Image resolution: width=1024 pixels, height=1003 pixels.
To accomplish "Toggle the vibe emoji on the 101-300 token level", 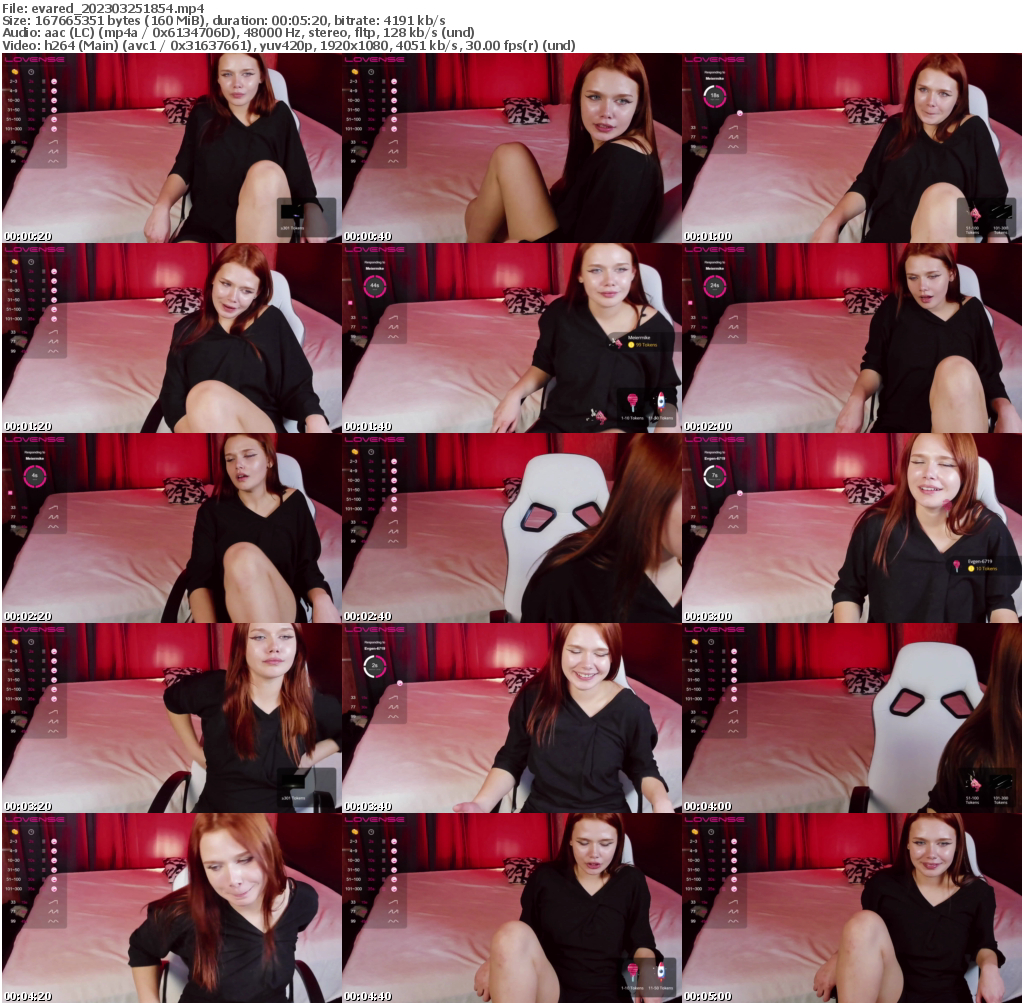I will pos(54,128).
